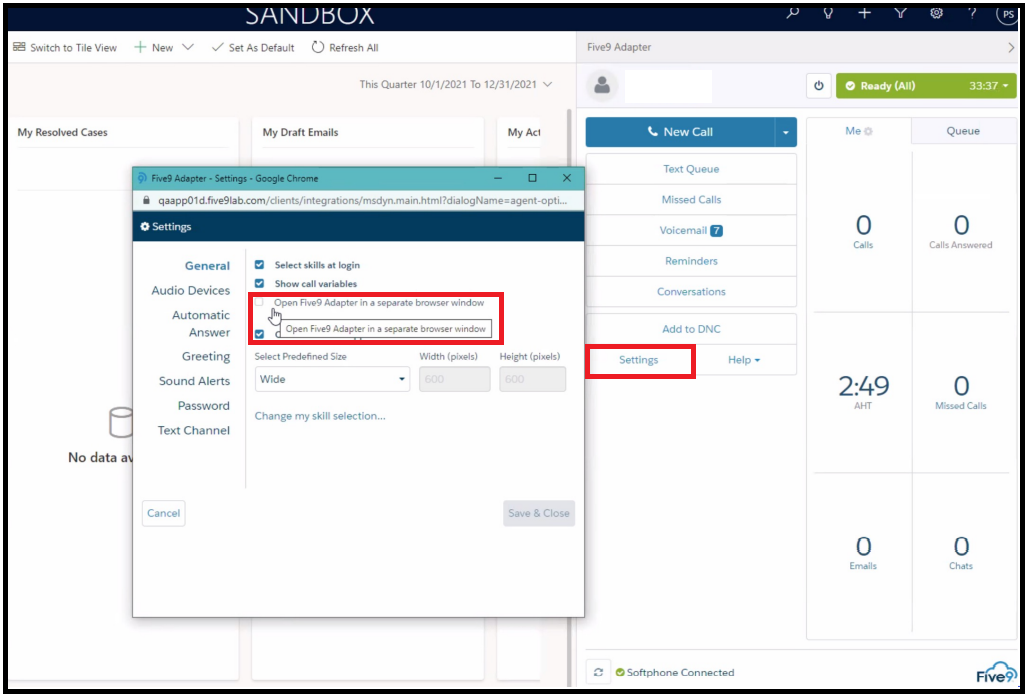Click the My Resolved Cases tile header
The height and width of the screenshot is (697, 1027).
(x=62, y=132)
